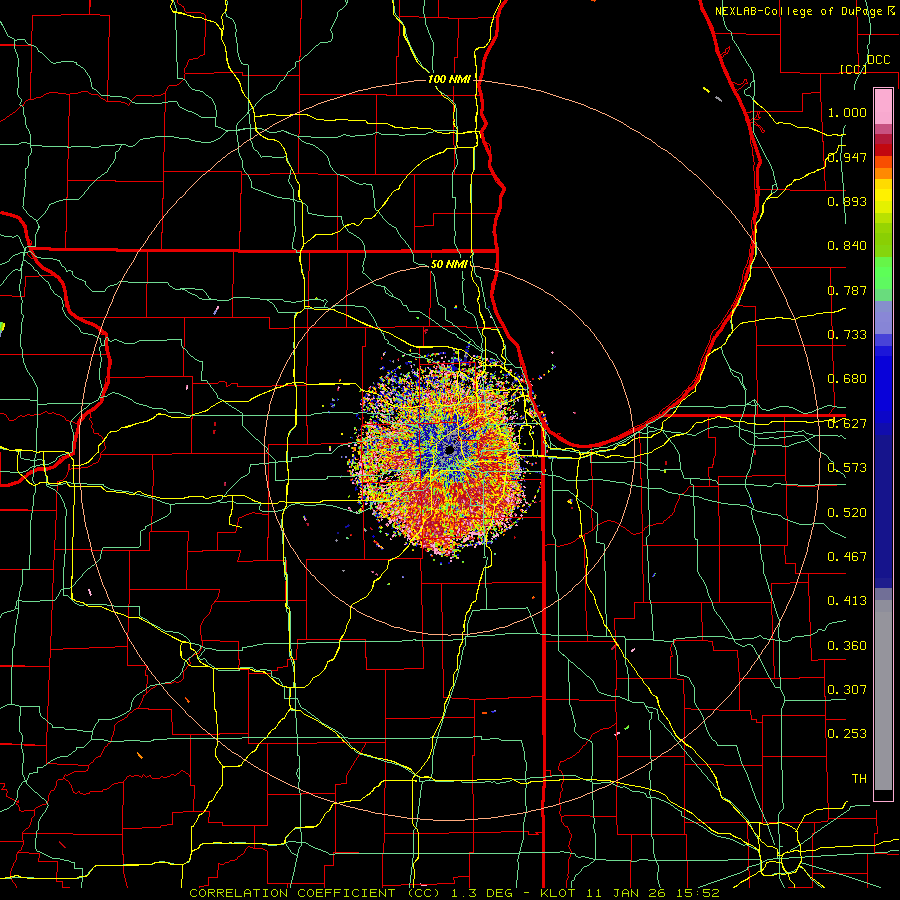Pick the gray swatch on the color bar
This screenshot has height=900, width=900.
pos(883,695)
